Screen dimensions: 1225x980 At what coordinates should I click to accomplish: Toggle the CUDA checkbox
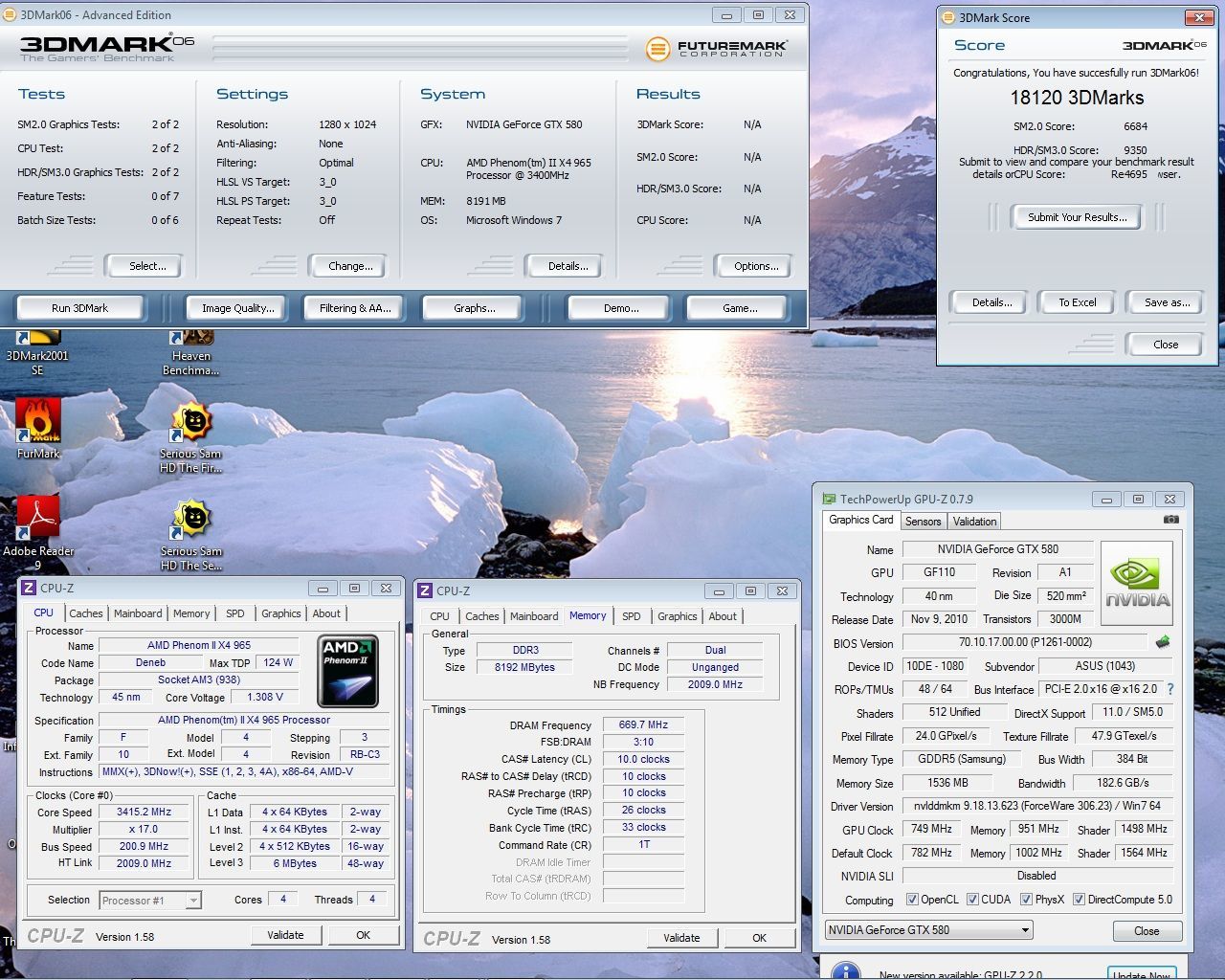971,900
